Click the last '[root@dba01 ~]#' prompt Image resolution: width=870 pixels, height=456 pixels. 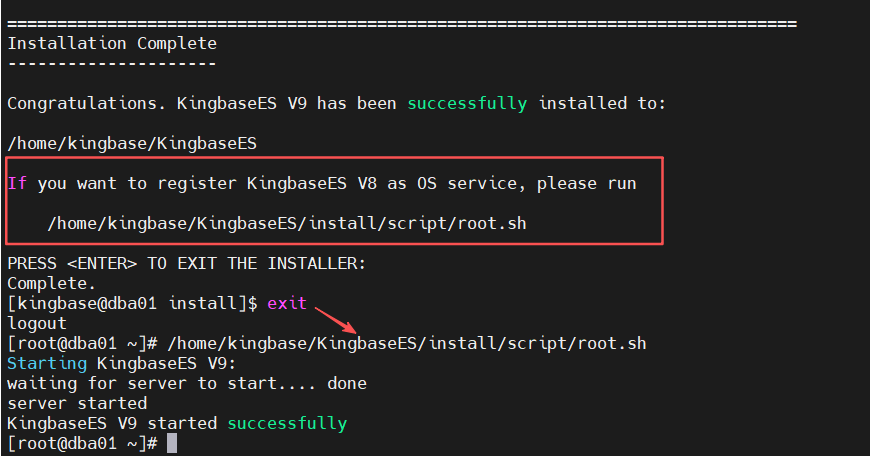click(x=82, y=443)
